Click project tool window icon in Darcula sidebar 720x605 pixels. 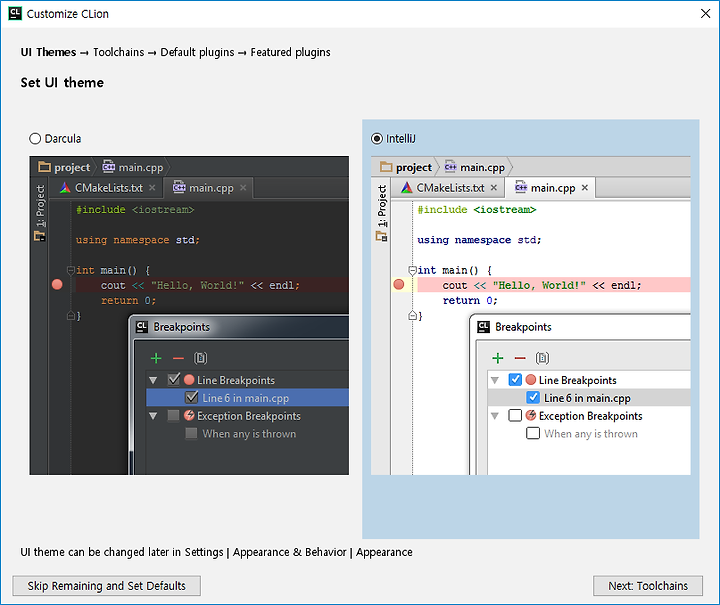pyautogui.click(x=40, y=236)
